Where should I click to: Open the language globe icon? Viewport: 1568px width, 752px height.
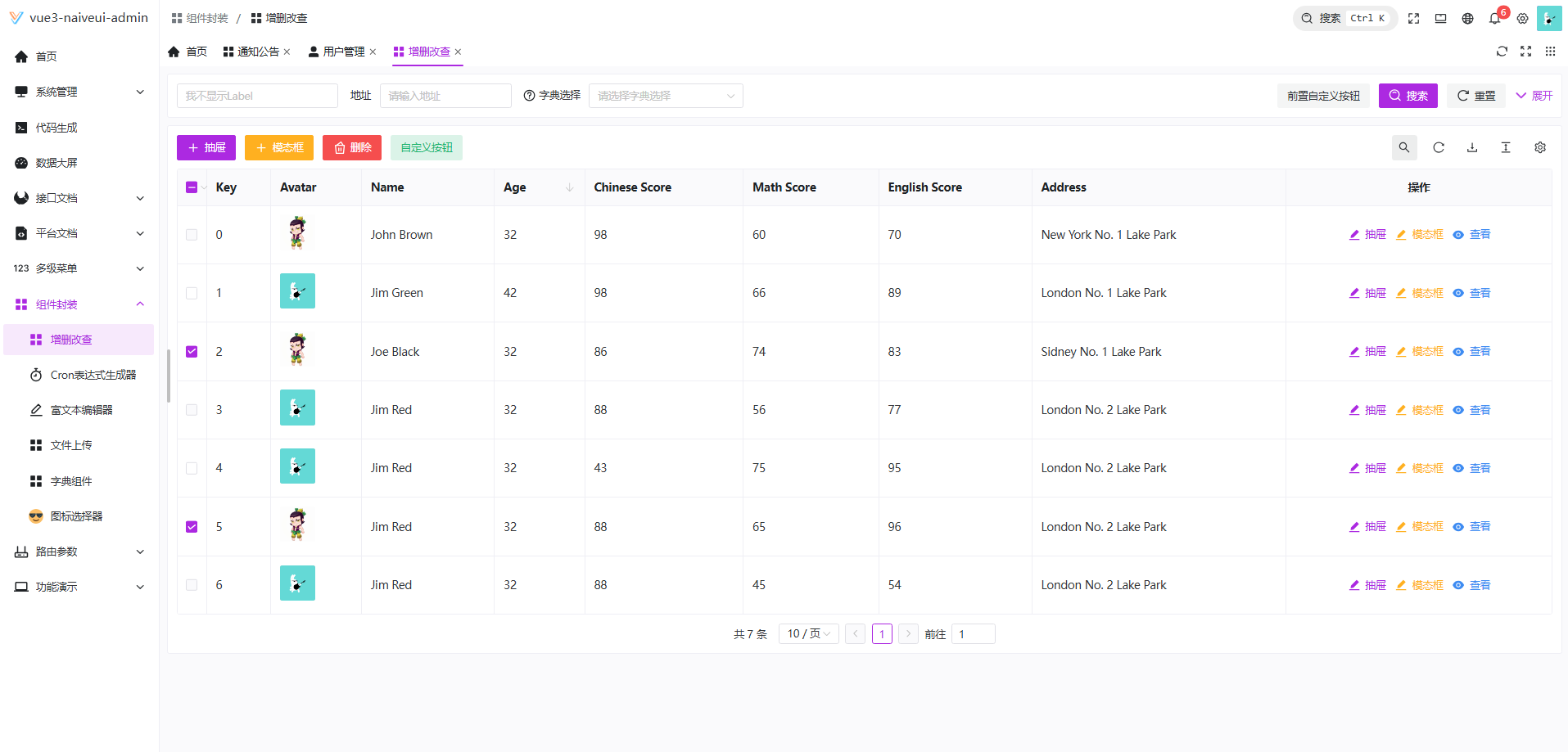[x=1467, y=18]
